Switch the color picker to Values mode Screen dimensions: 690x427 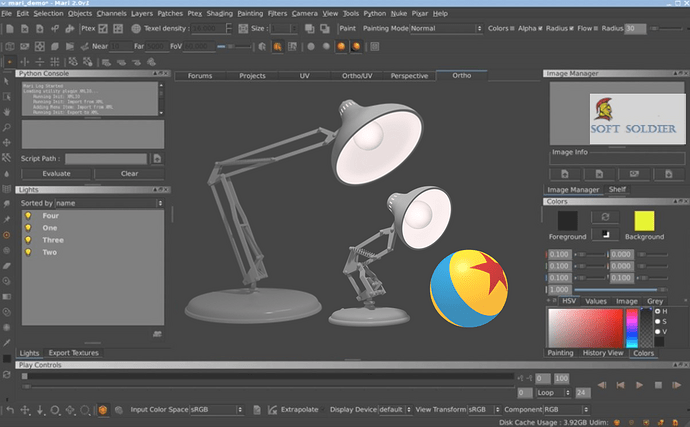pos(596,301)
